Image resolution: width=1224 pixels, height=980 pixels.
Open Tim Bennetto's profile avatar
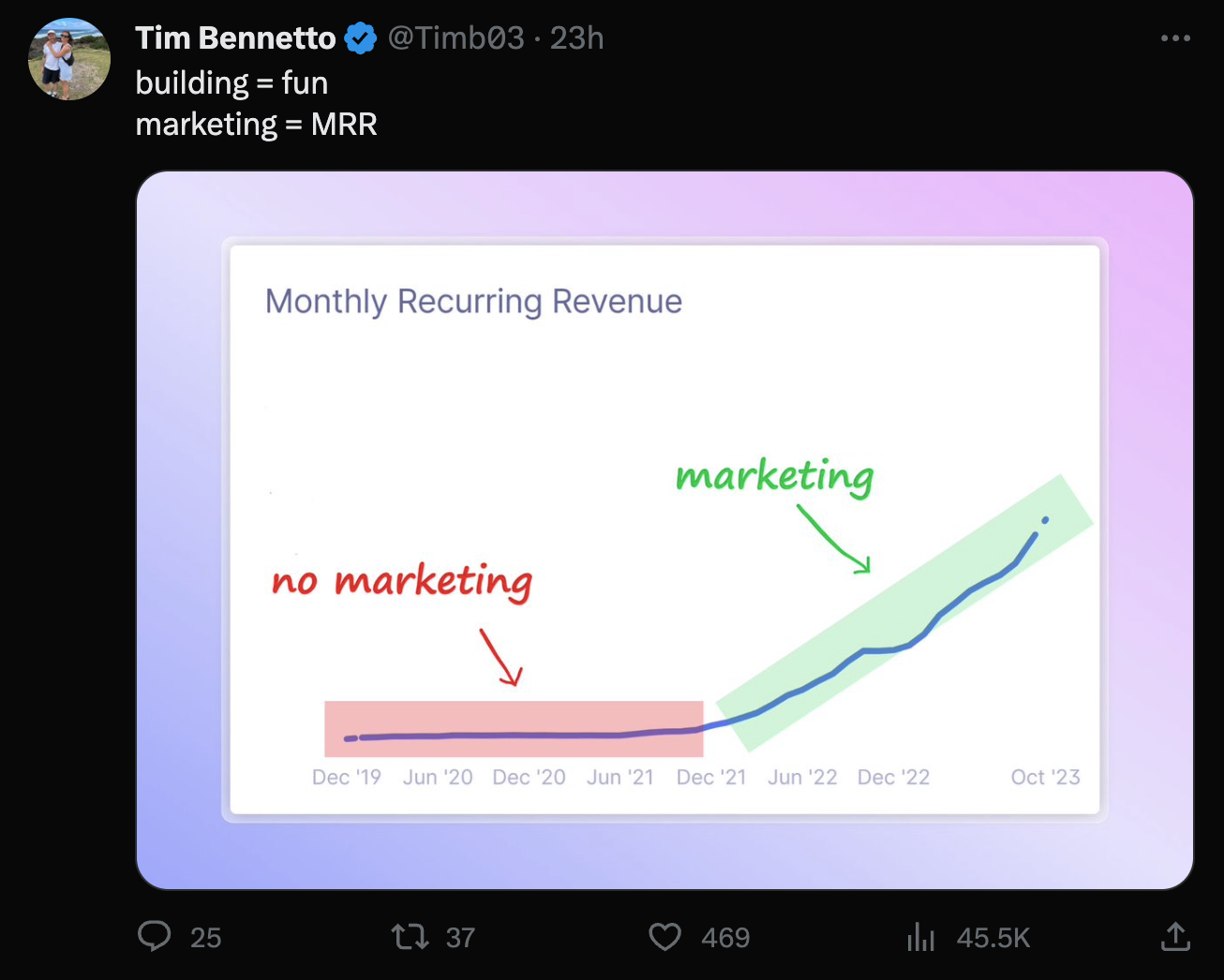[x=69, y=59]
